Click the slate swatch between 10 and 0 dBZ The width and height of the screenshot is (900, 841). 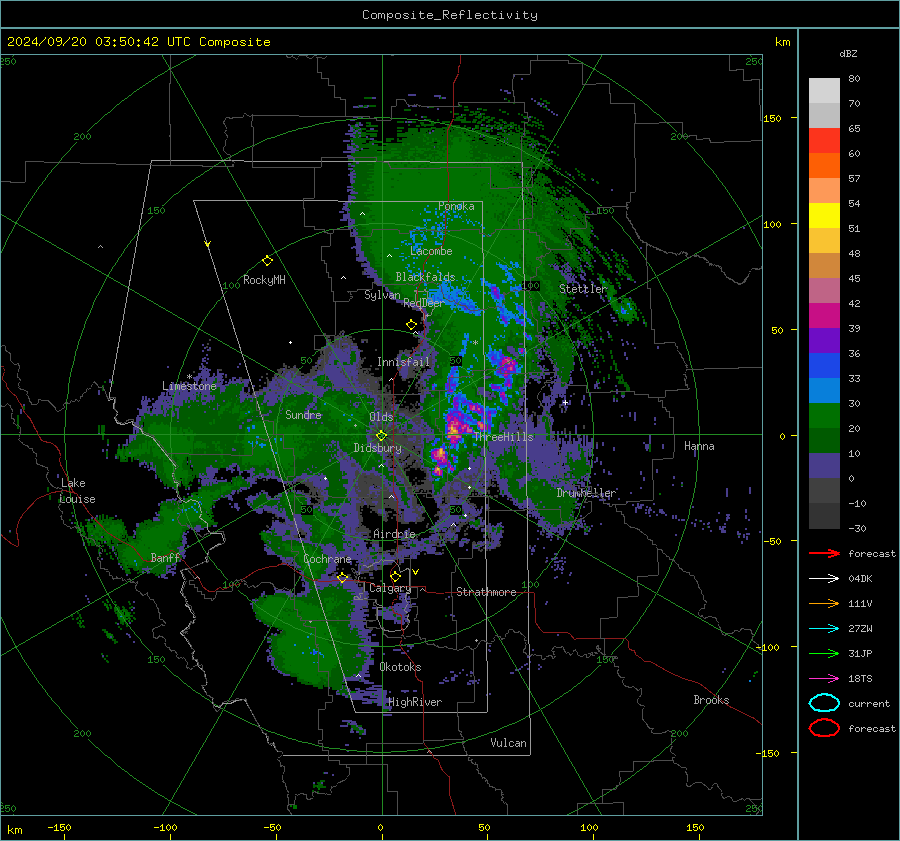tap(824, 466)
